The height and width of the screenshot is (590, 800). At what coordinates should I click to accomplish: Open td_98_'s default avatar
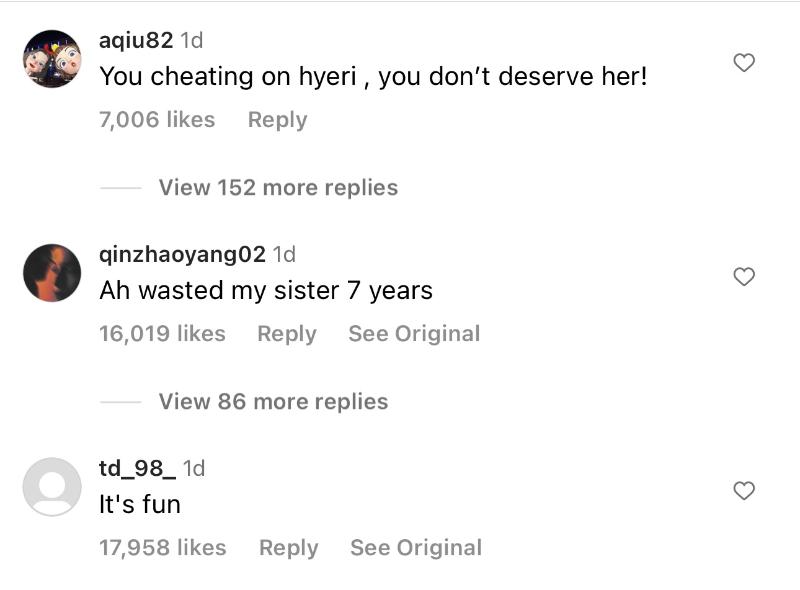tap(52, 487)
